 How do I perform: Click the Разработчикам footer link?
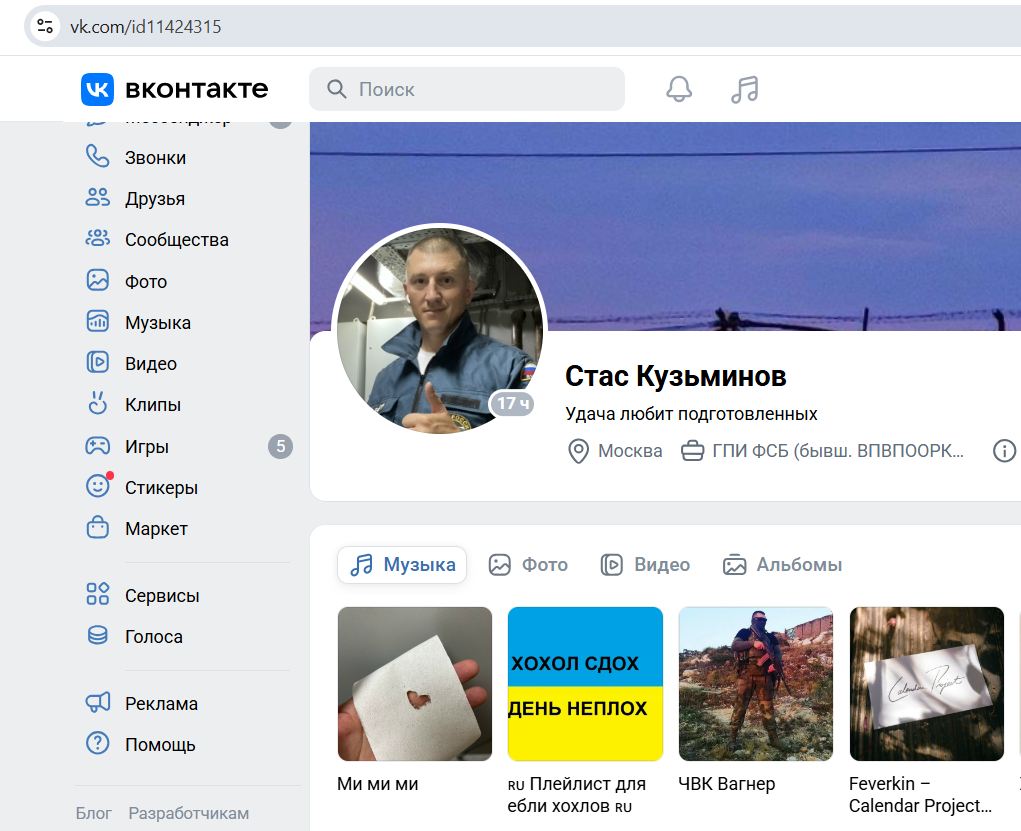188,813
